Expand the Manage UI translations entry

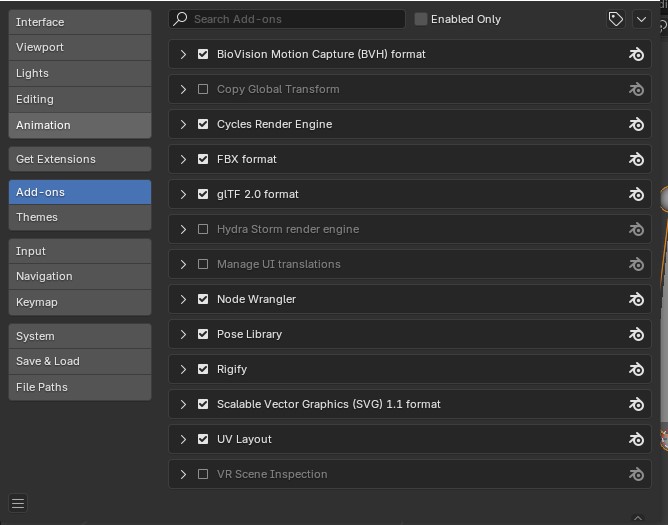click(183, 264)
